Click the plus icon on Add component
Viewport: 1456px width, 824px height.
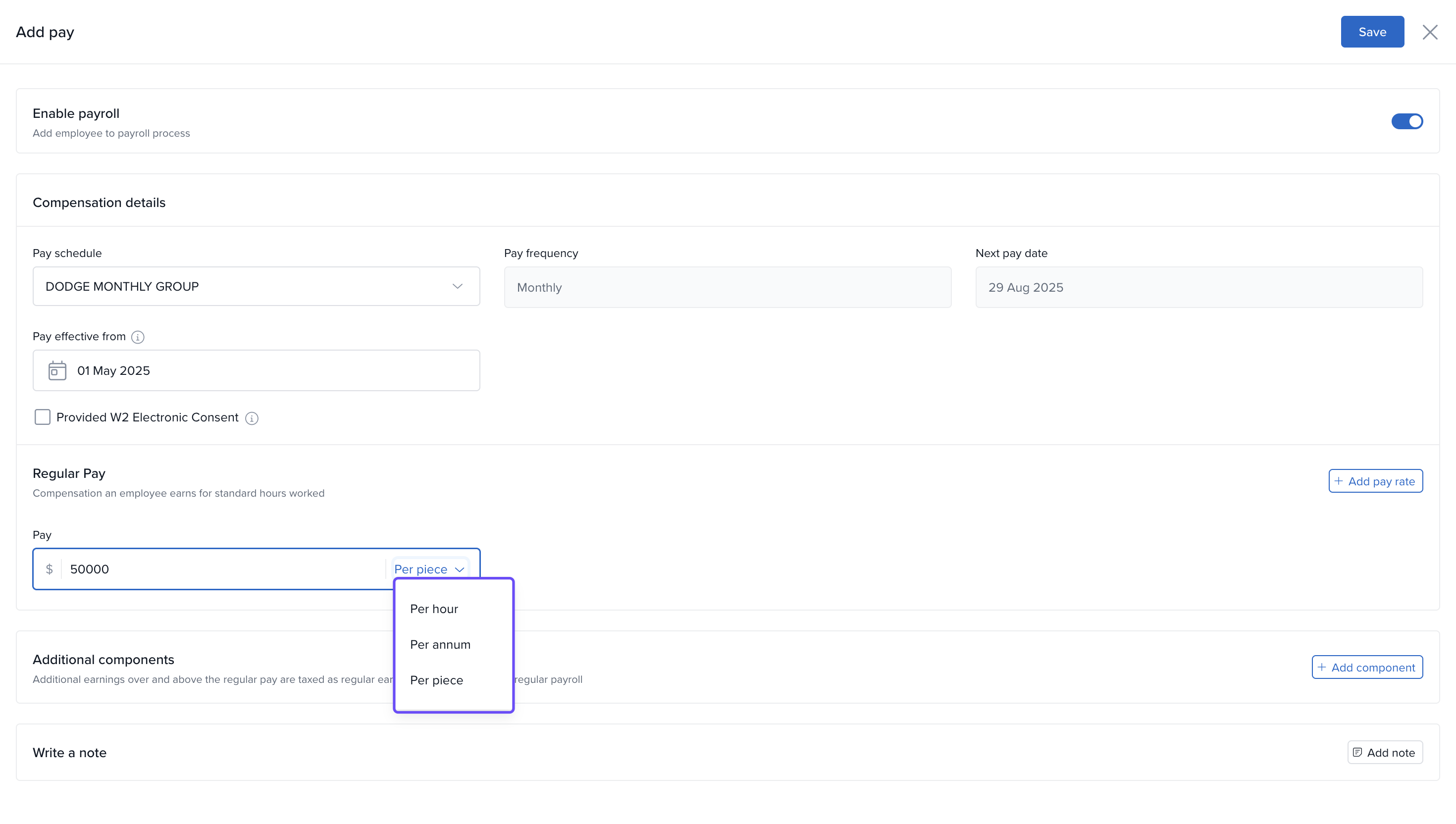[1322, 667]
